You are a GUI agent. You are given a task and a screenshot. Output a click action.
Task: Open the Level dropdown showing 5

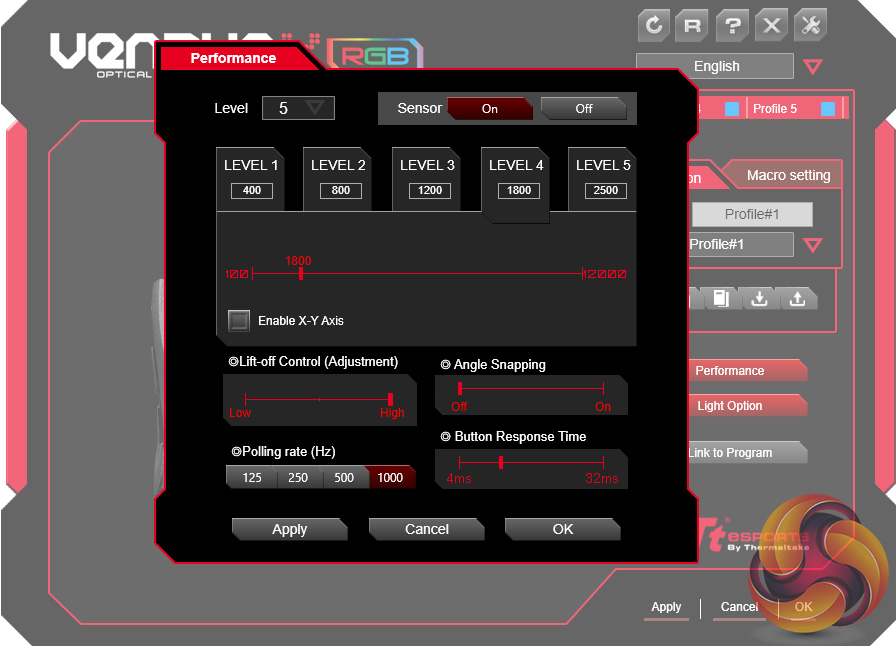pos(298,108)
